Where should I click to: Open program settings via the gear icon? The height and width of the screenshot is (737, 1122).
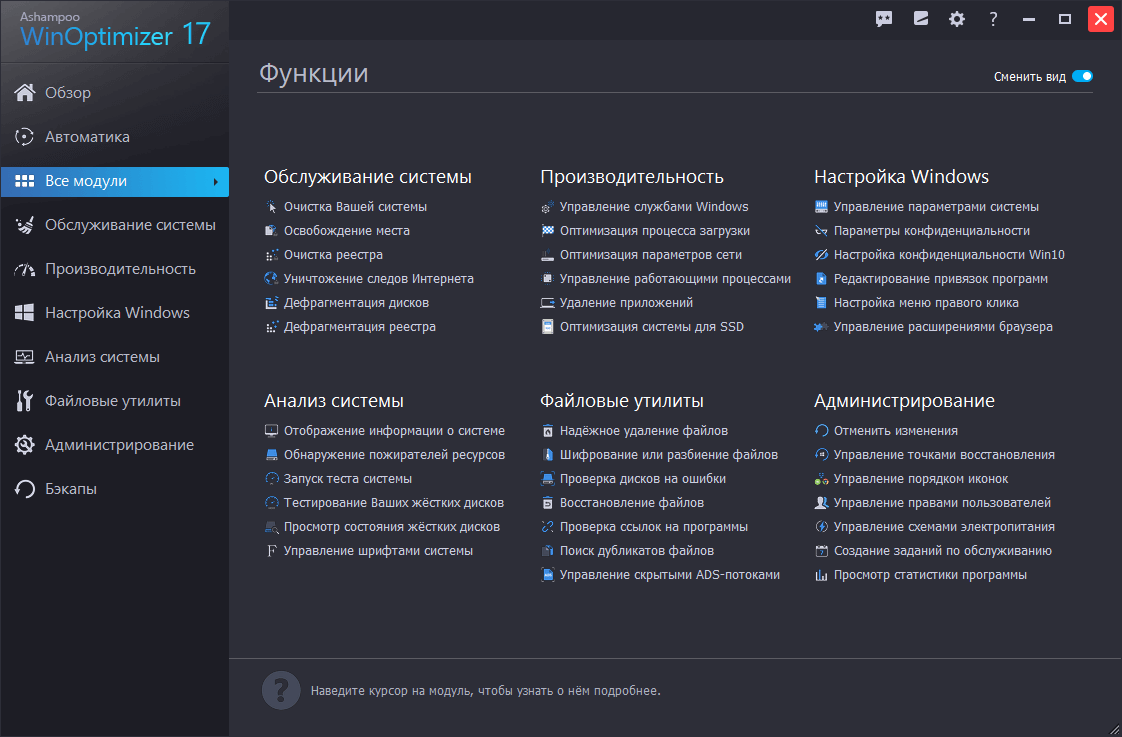956,18
